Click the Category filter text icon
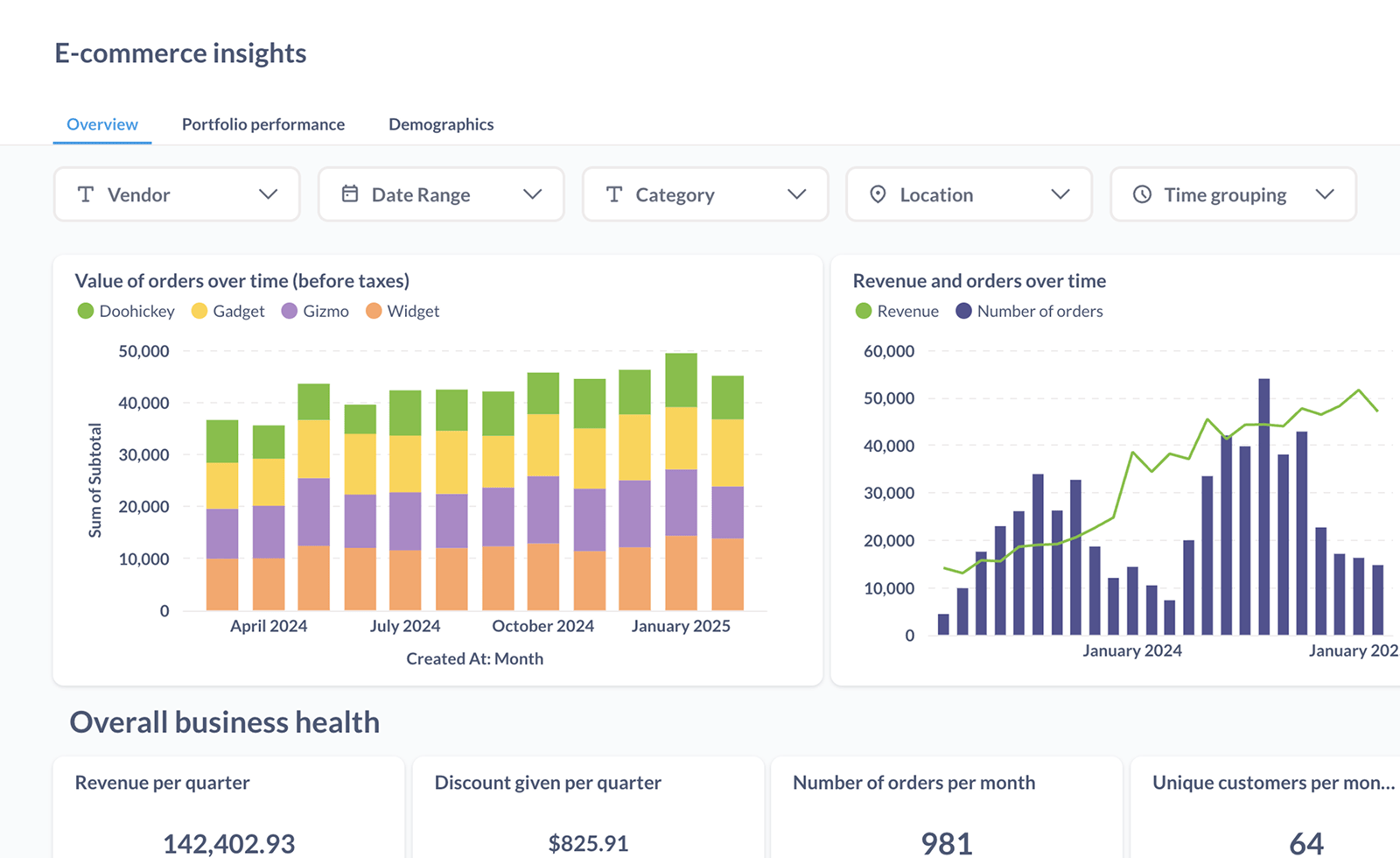Image resolution: width=1400 pixels, height=858 pixels. [614, 194]
